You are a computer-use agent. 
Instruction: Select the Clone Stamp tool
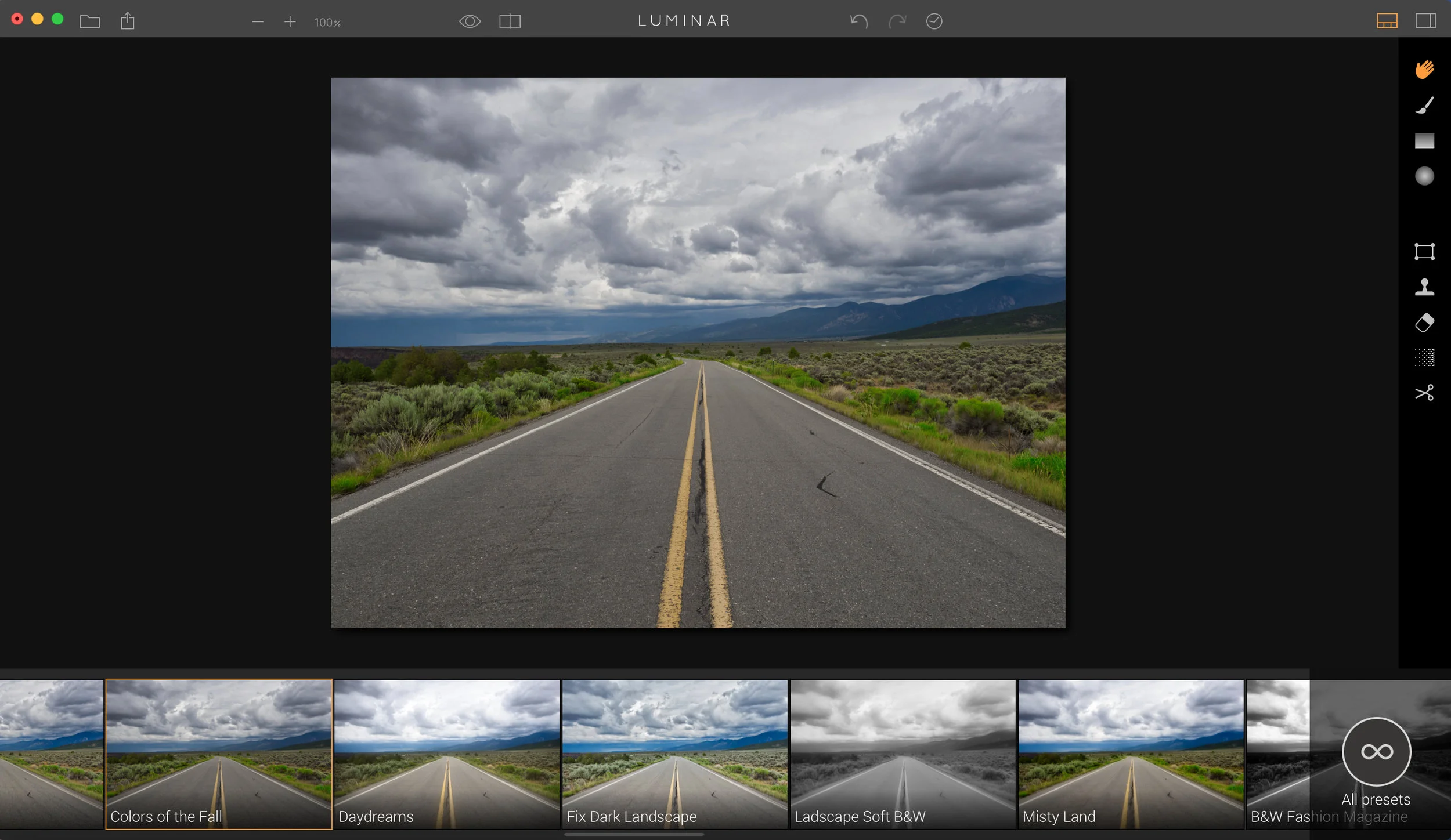(x=1424, y=287)
